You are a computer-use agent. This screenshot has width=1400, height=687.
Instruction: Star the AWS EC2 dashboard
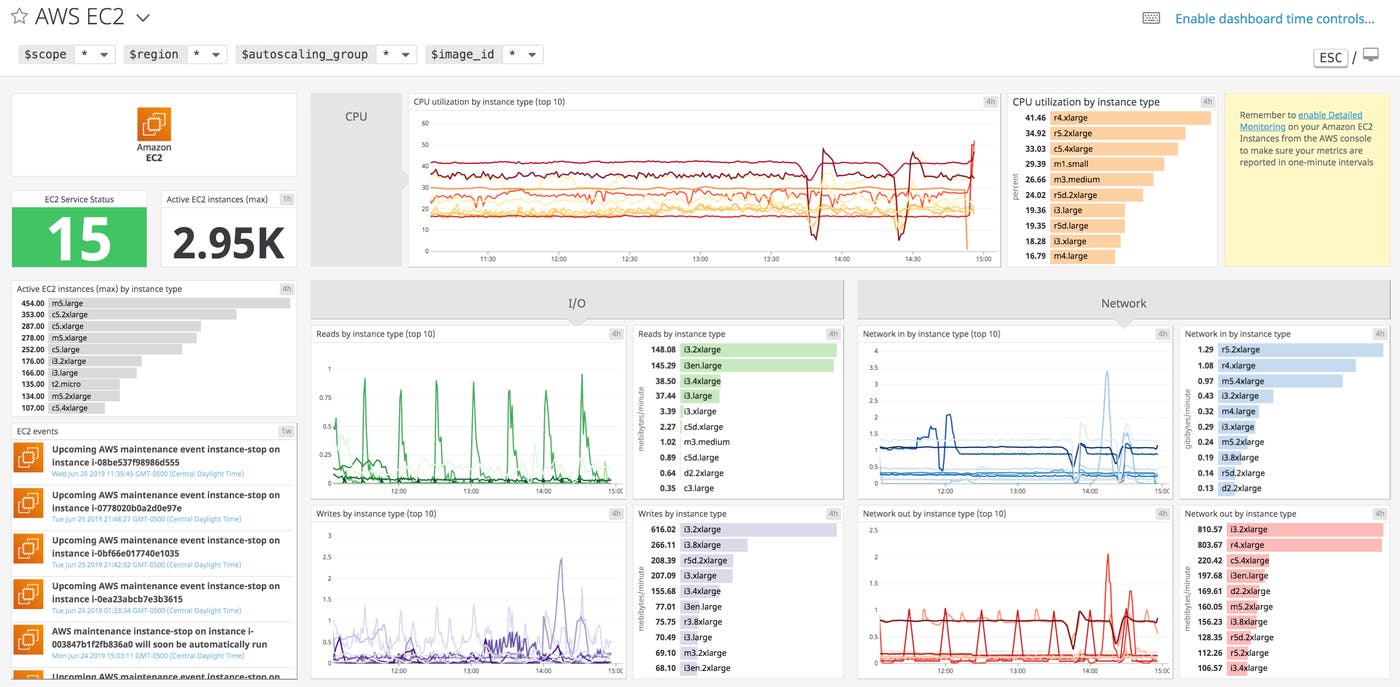click(17, 16)
